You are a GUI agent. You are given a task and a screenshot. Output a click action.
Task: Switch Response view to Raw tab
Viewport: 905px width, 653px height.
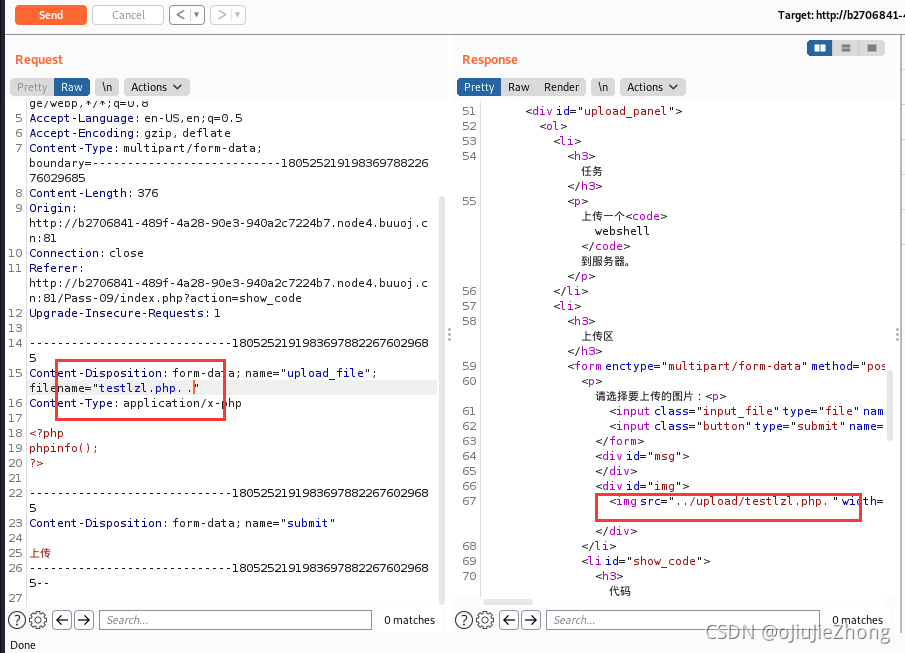click(x=518, y=87)
